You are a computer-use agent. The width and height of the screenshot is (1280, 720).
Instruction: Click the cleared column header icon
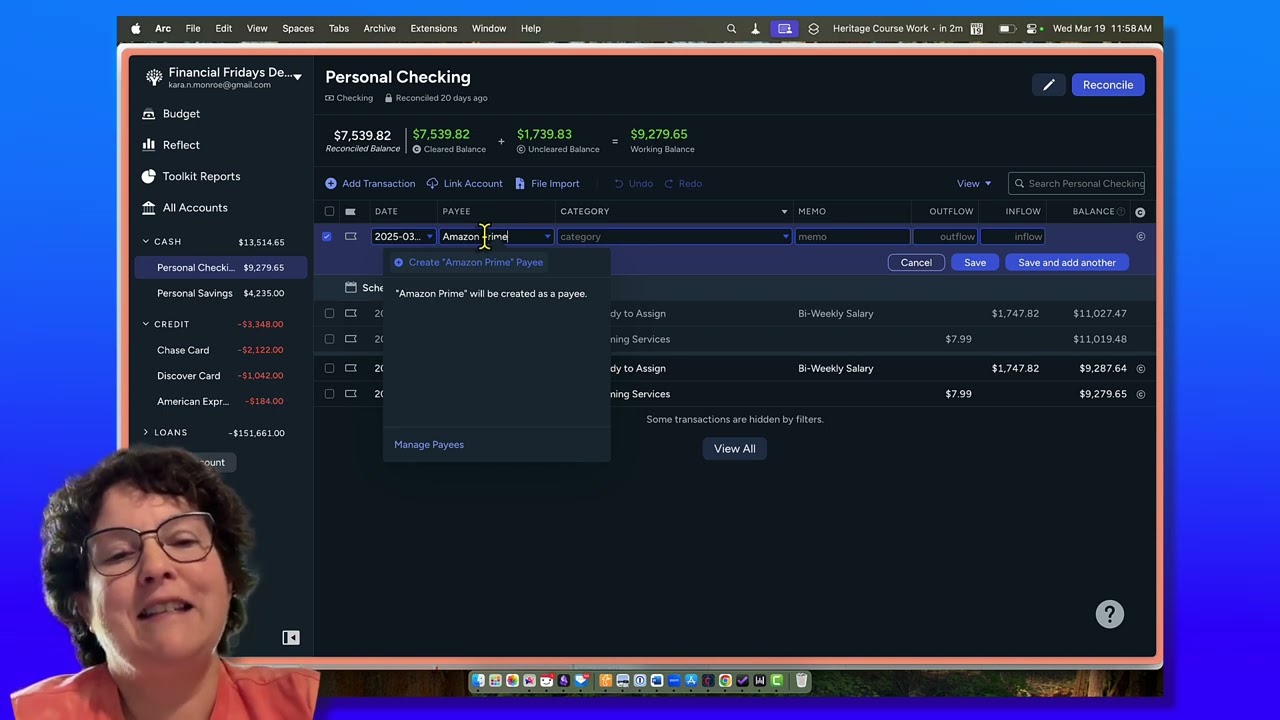1140,212
